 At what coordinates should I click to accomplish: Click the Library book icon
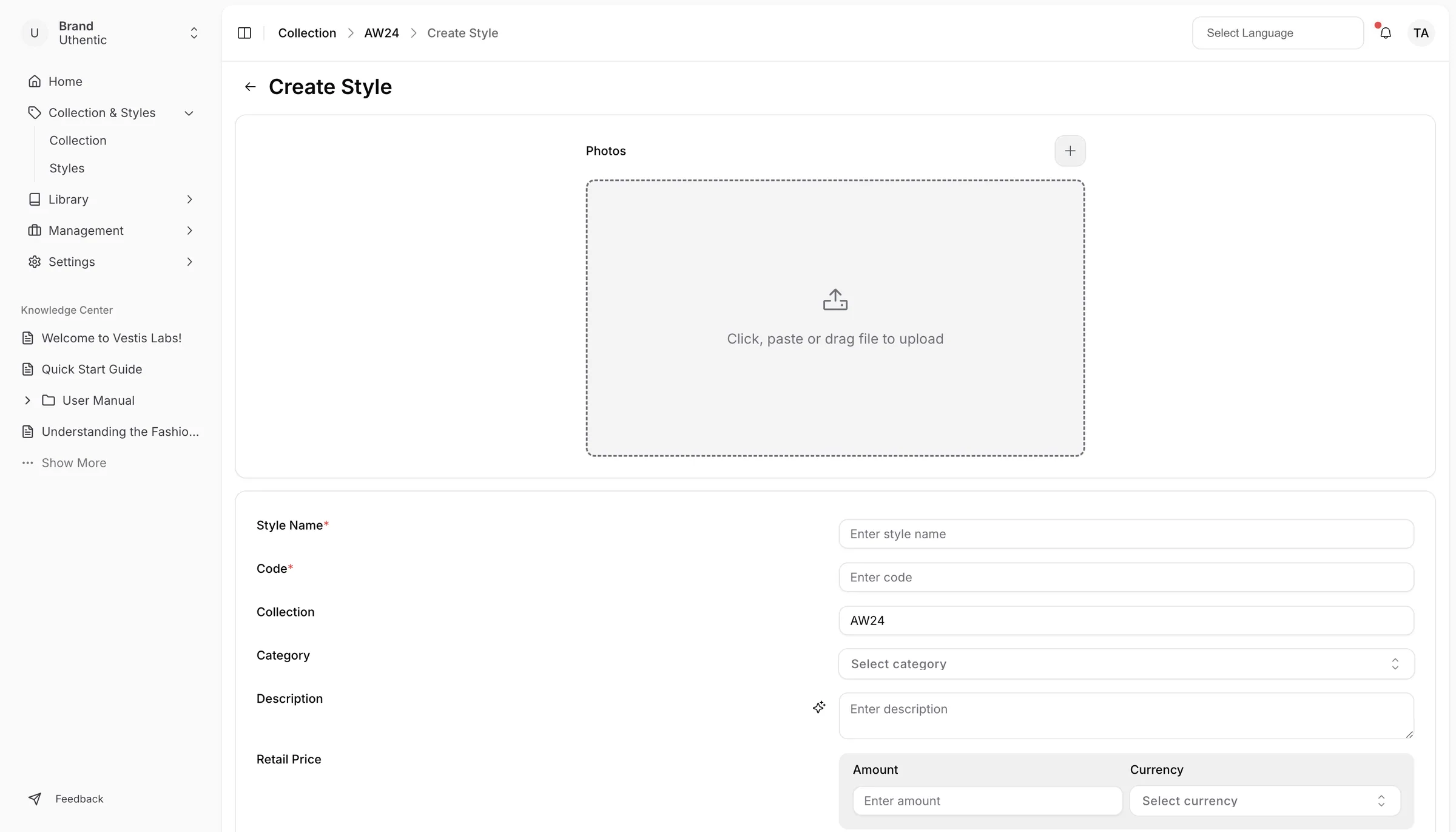click(35, 199)
